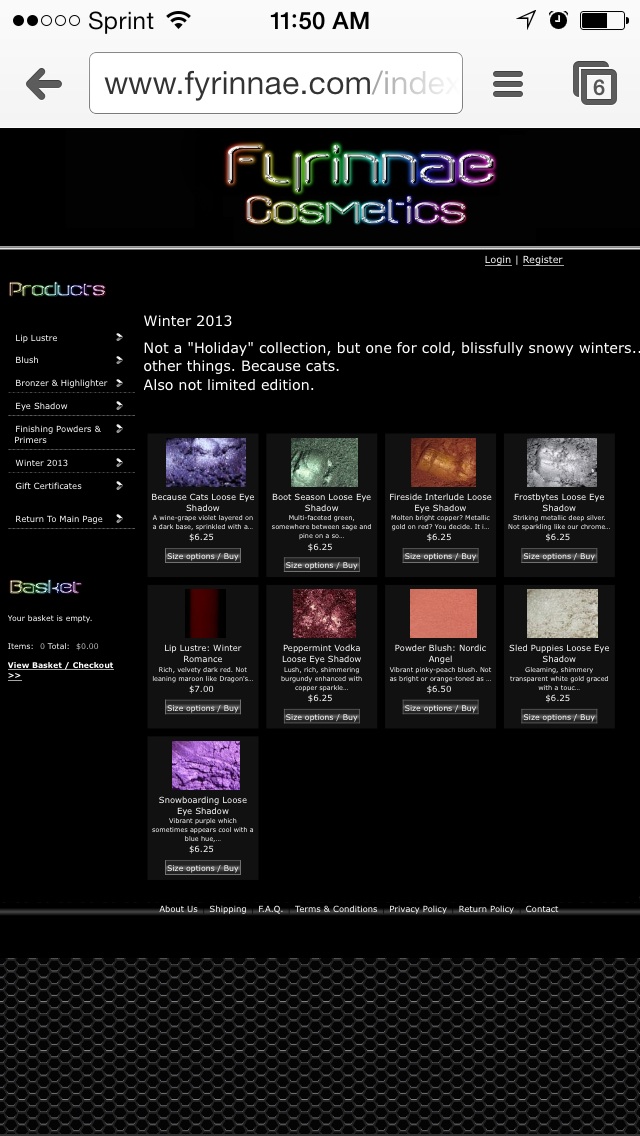Open the tabs switcher showing 6

pyautogui.click(x=595, y=83)
